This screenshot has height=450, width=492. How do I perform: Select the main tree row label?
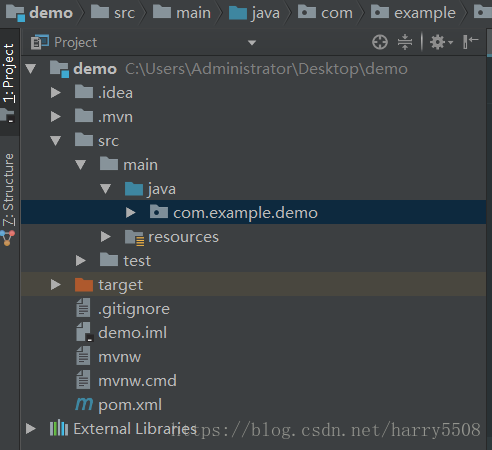[x=140, y=165]
